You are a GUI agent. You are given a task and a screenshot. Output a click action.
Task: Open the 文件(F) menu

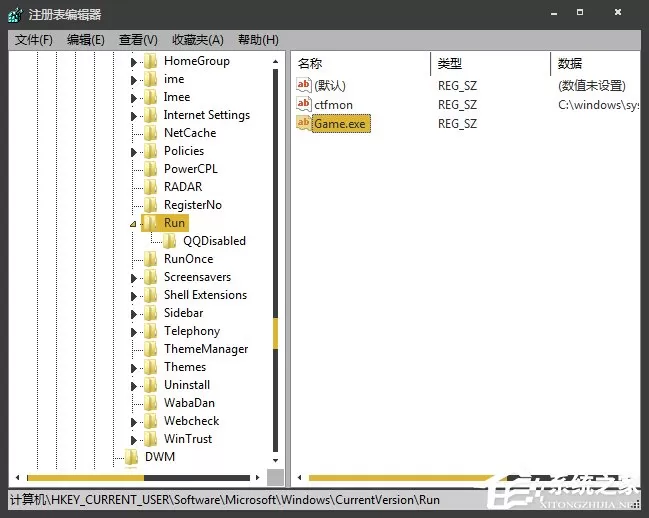(34, 40)
